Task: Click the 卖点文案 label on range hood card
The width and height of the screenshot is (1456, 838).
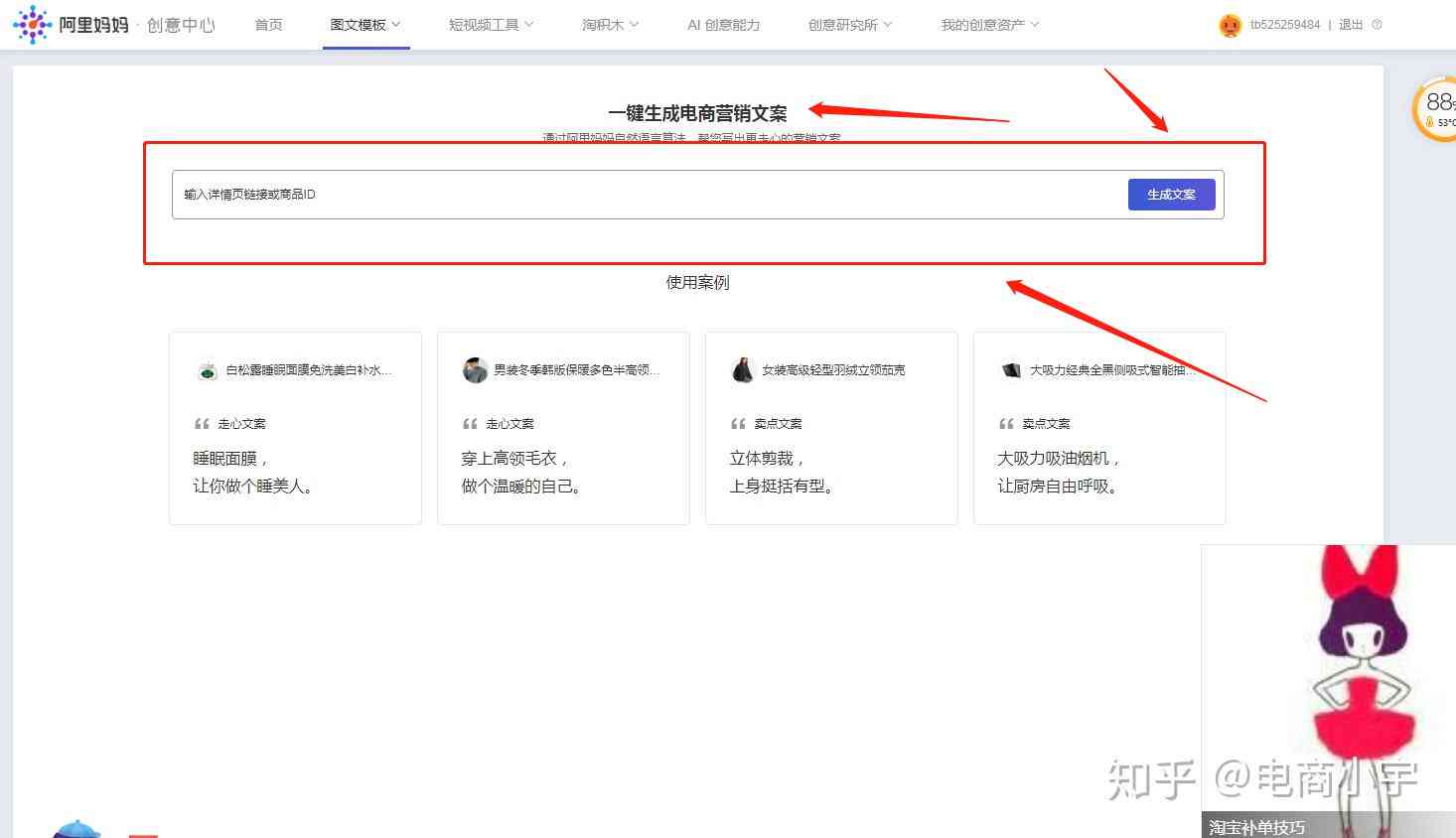Action: pyautogui.click(x=1046, y=424)
